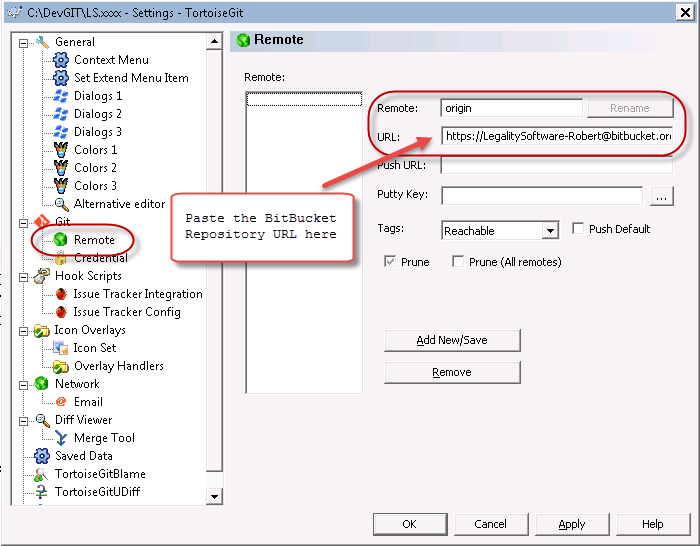Click the Email at-sign icon
700x546 pixels.
(x=61, y=402)
